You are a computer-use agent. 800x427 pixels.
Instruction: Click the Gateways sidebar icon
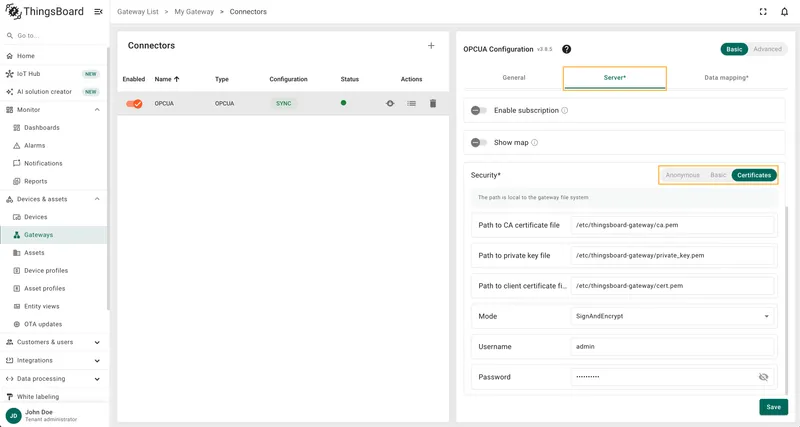pos(16,235)
